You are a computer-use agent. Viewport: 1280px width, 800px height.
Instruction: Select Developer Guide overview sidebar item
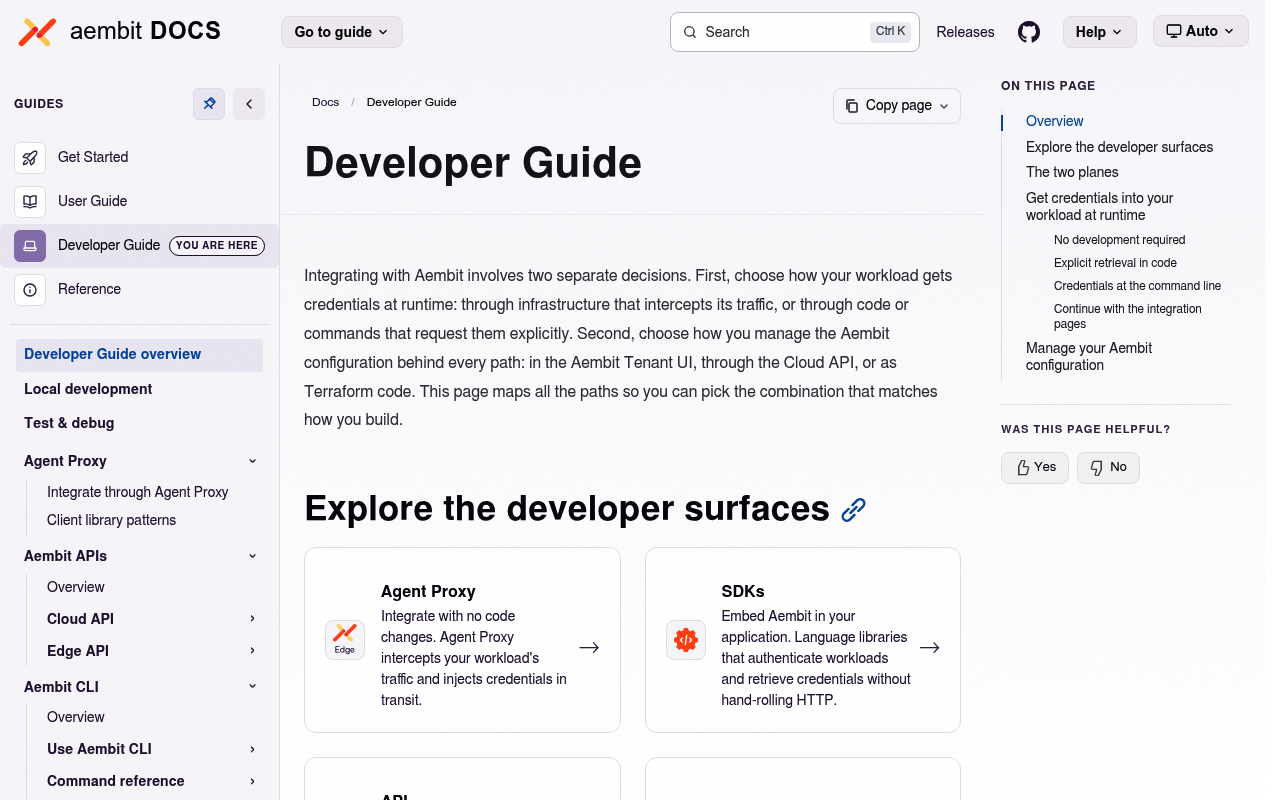tap(139, 355)
